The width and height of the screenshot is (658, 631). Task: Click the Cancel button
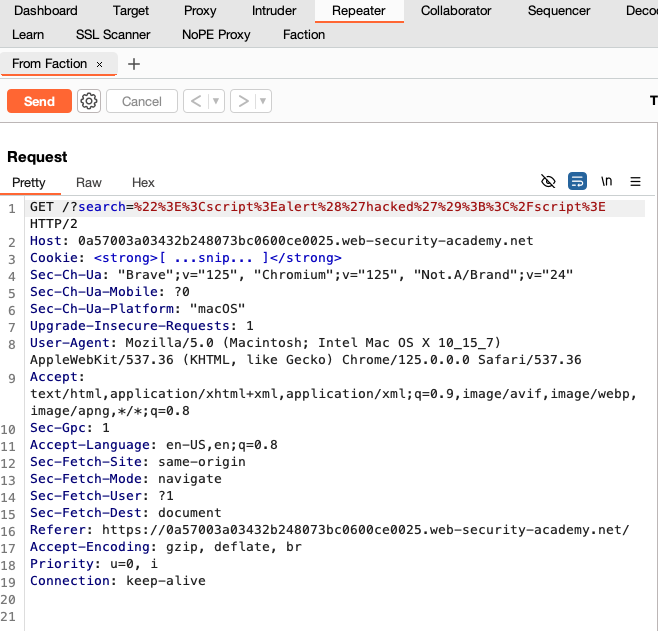tap(142, 101)
